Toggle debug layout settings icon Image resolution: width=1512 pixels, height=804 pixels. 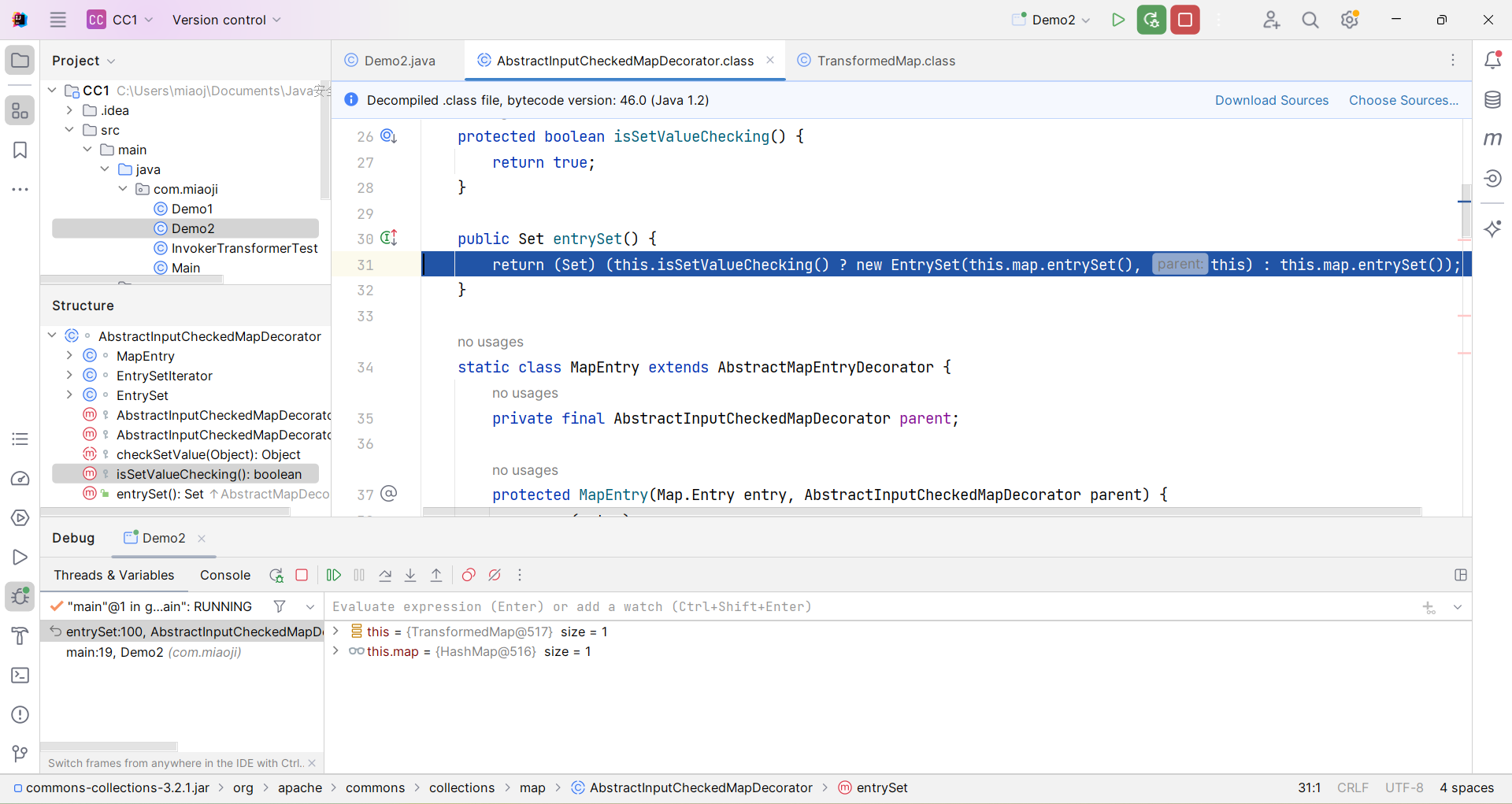coord(1461,576)
